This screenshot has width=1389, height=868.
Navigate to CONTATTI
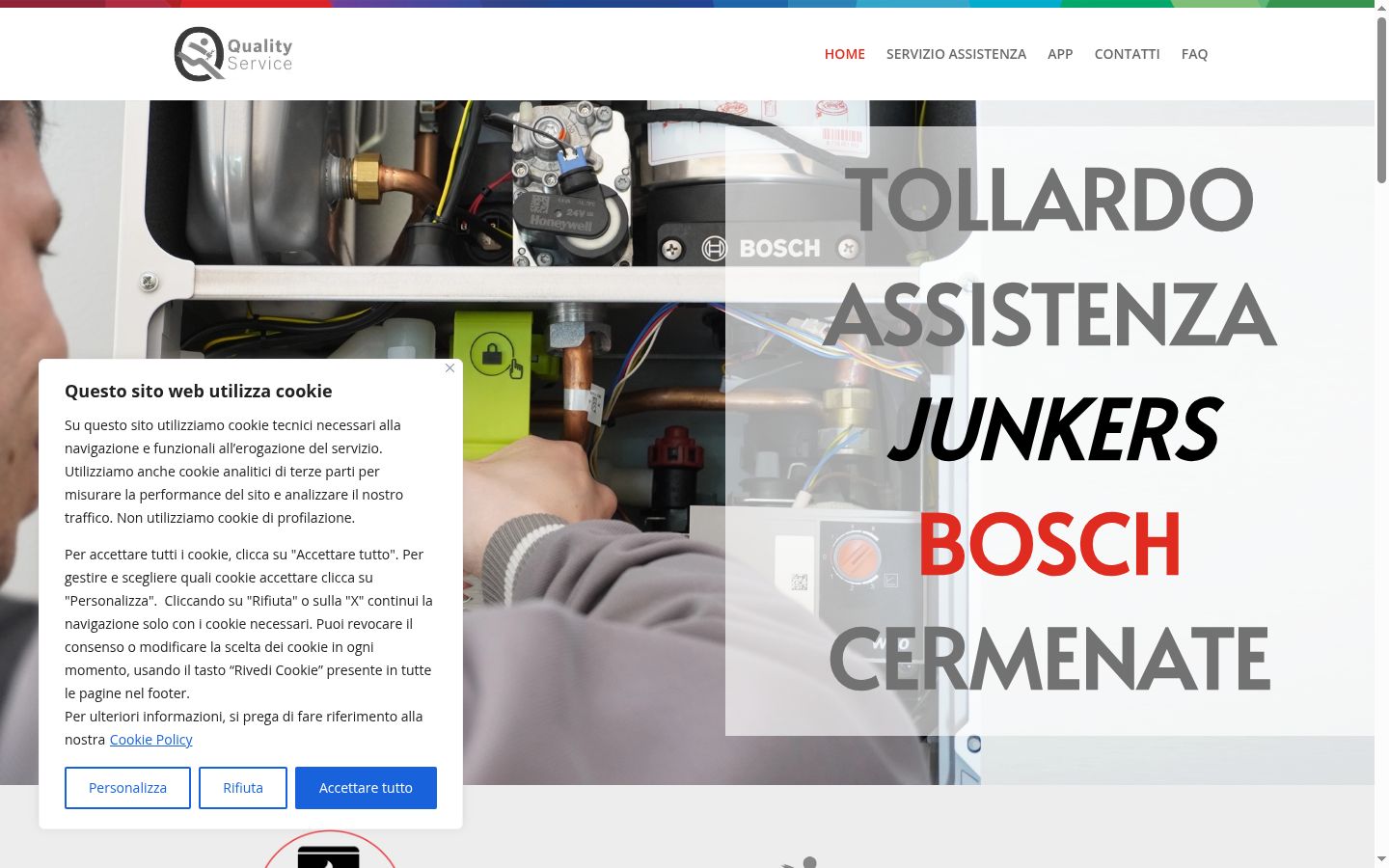(1127, 54)
